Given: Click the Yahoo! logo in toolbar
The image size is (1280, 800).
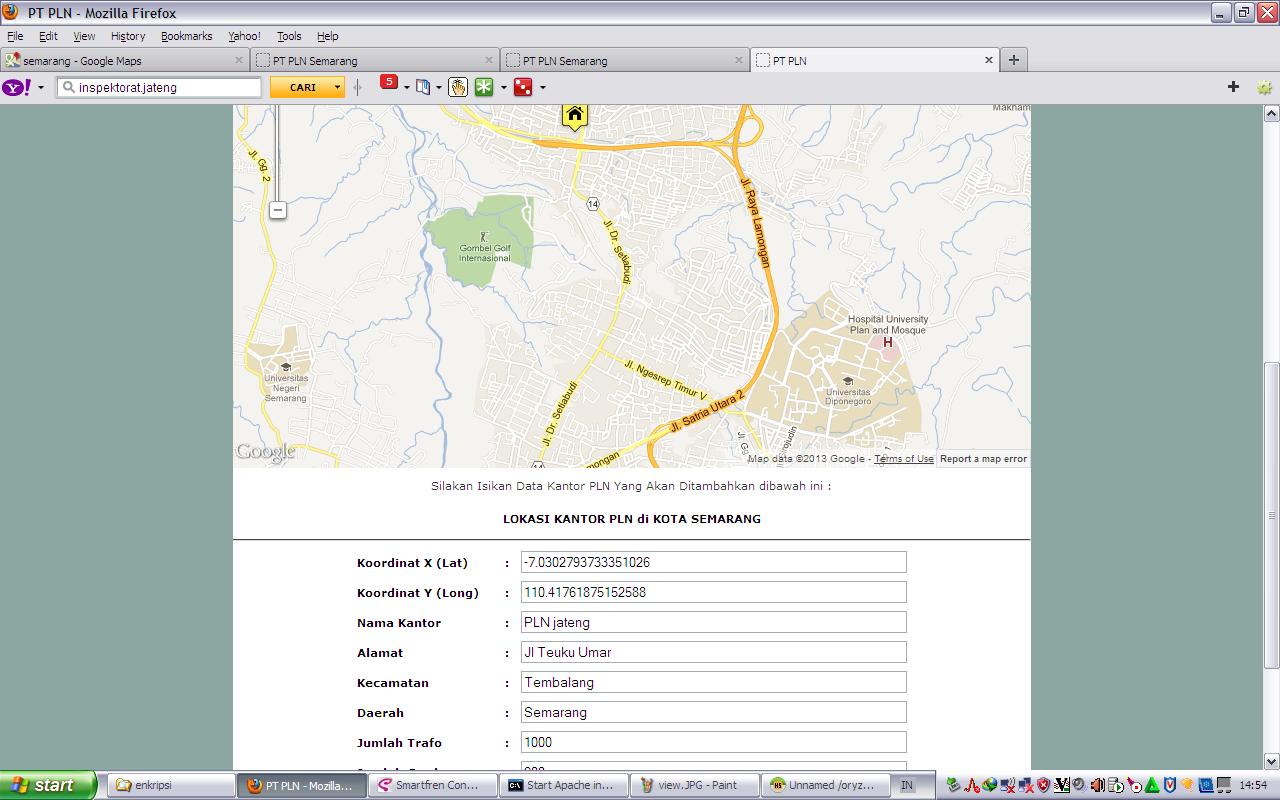Looking at the screenshot, I should point(16,87).
